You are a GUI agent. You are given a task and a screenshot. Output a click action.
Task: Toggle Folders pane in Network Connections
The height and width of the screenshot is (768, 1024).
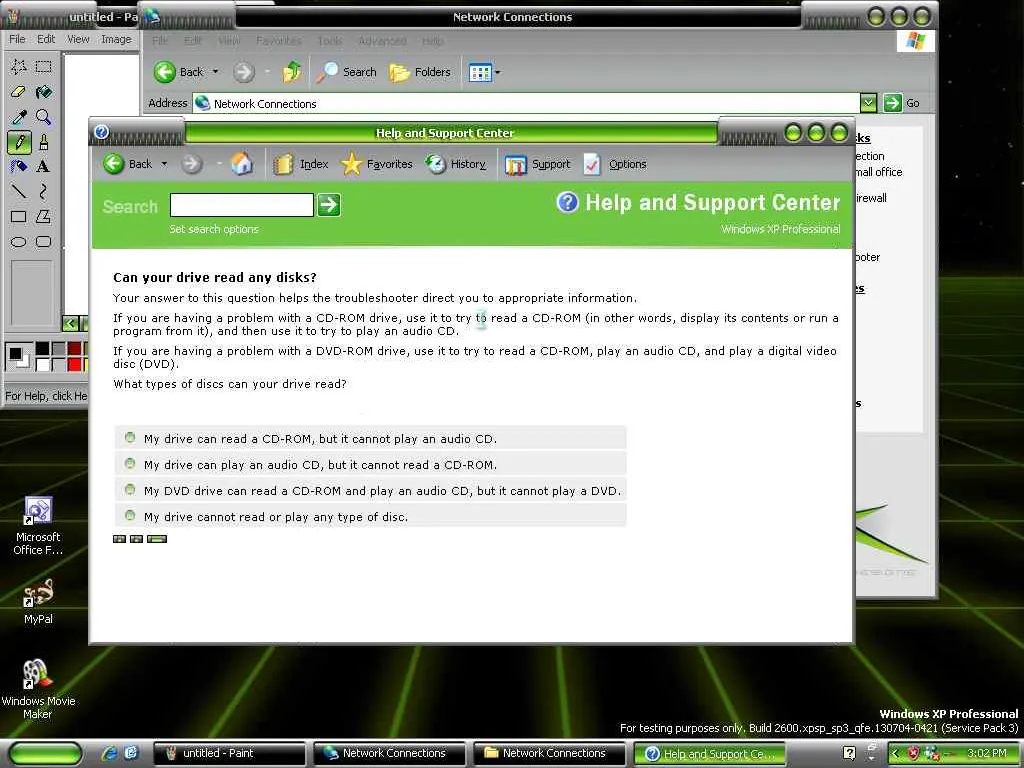[420, 72]
